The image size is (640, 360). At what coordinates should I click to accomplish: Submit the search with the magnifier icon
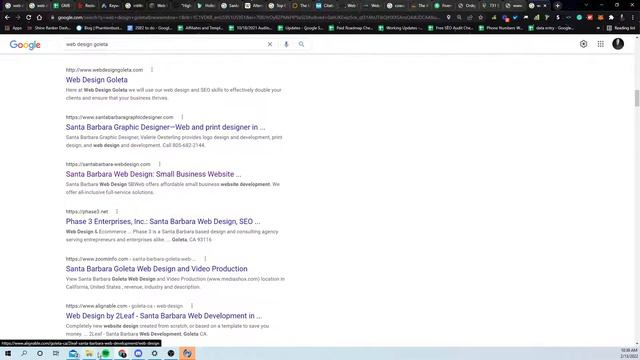tap(301, 44)
